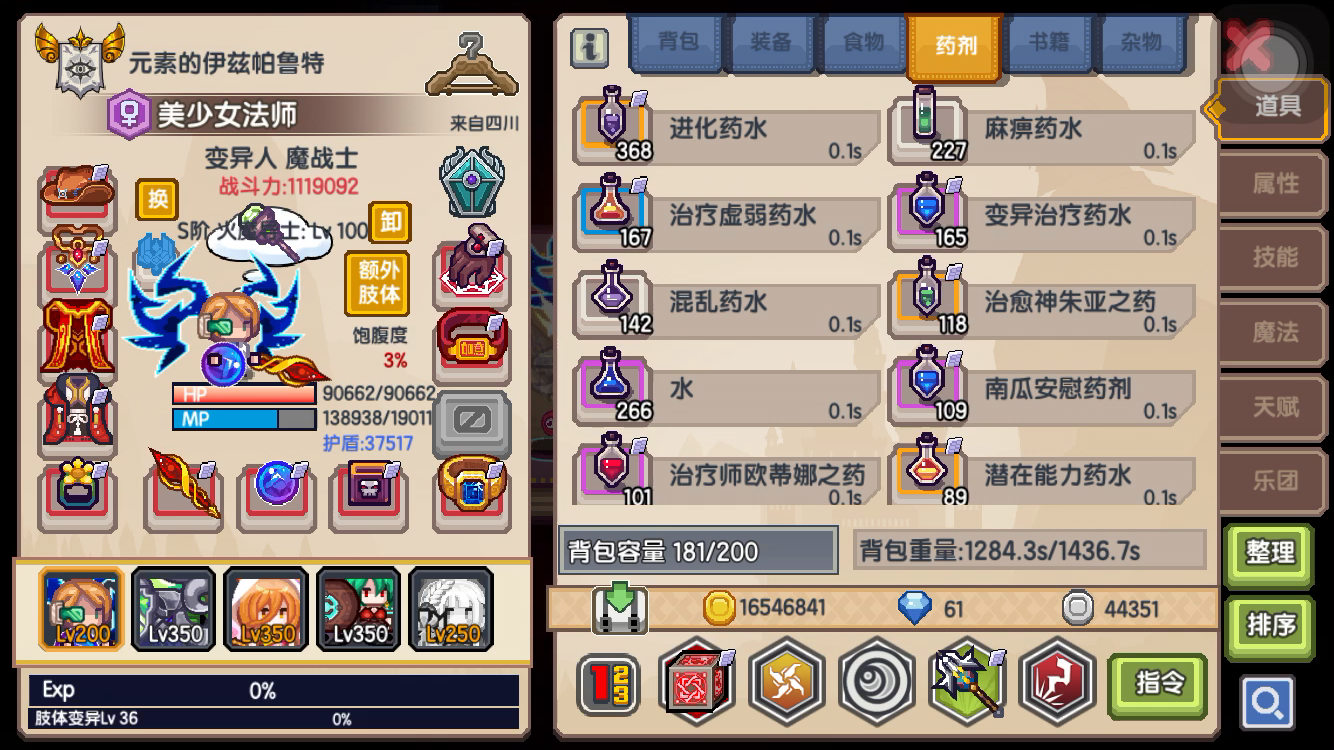This screenshot has height=750, width=1334.
Task: Click the info icon beside inventory tabs
Action: coord(590,46)
